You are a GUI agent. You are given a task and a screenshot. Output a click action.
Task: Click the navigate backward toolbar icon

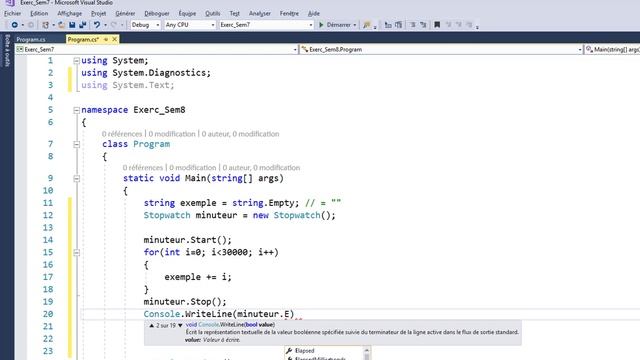14,25
